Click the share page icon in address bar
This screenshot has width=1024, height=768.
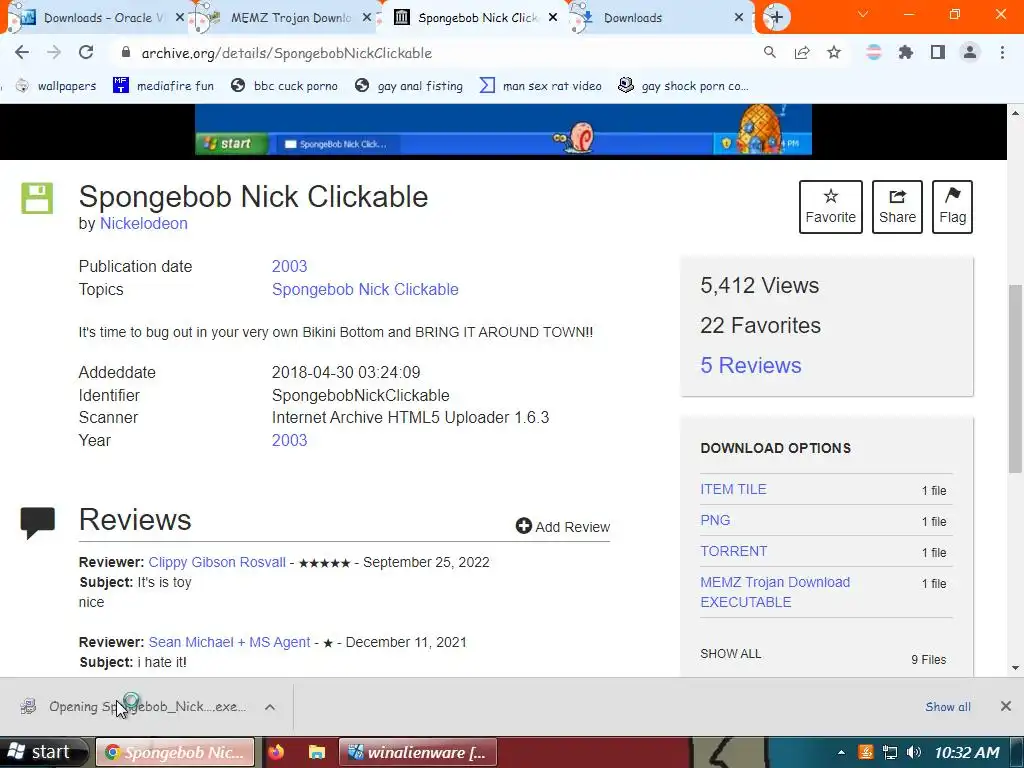coord(802,53)
